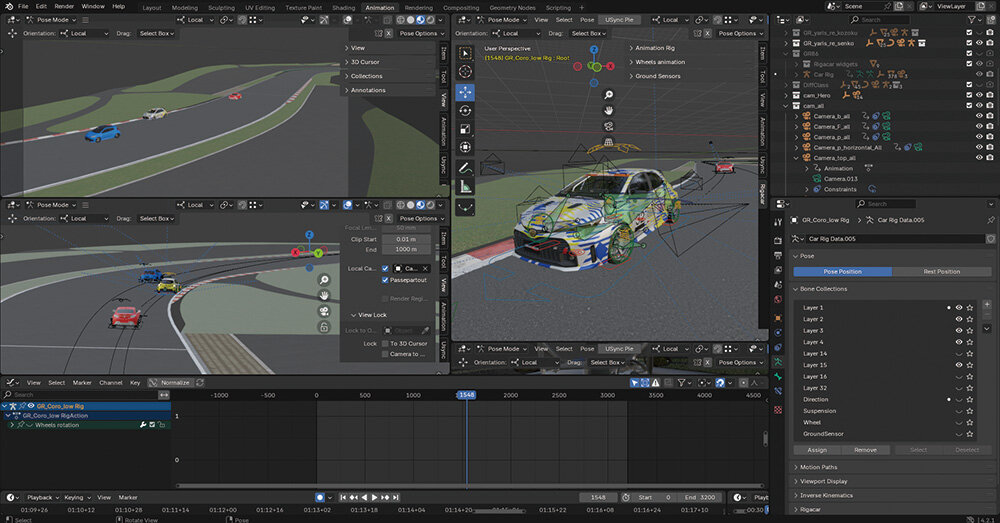Select the Move tool in viewport toolbar

466,91
